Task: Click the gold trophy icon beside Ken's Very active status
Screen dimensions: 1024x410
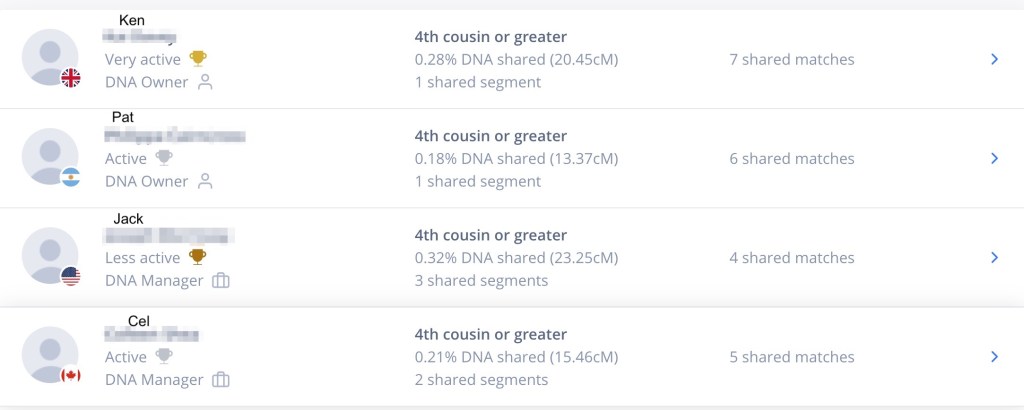Action: 198,59
